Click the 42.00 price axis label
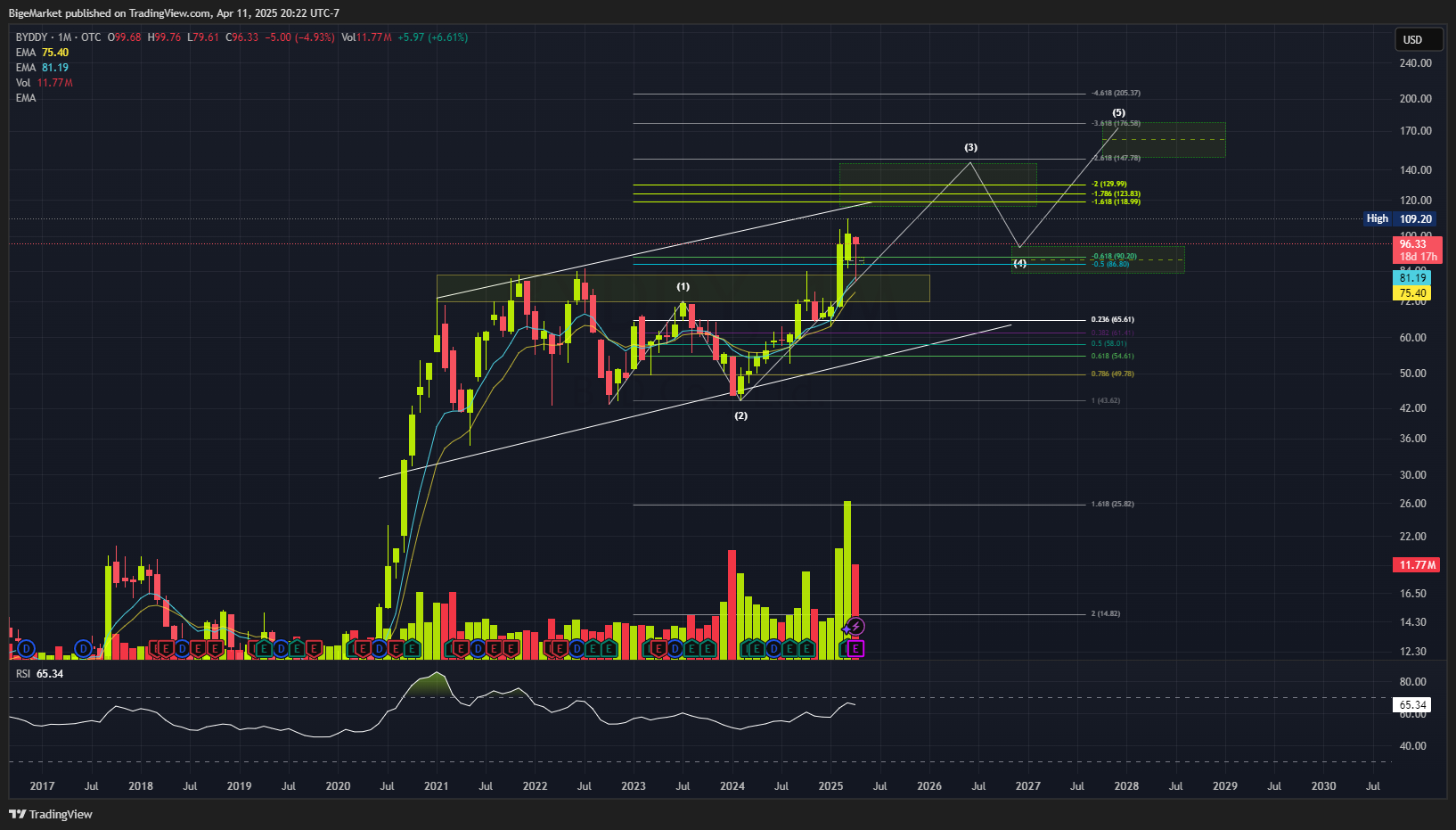This screenshot has width=1456, height=830. tap(1413, 408)
